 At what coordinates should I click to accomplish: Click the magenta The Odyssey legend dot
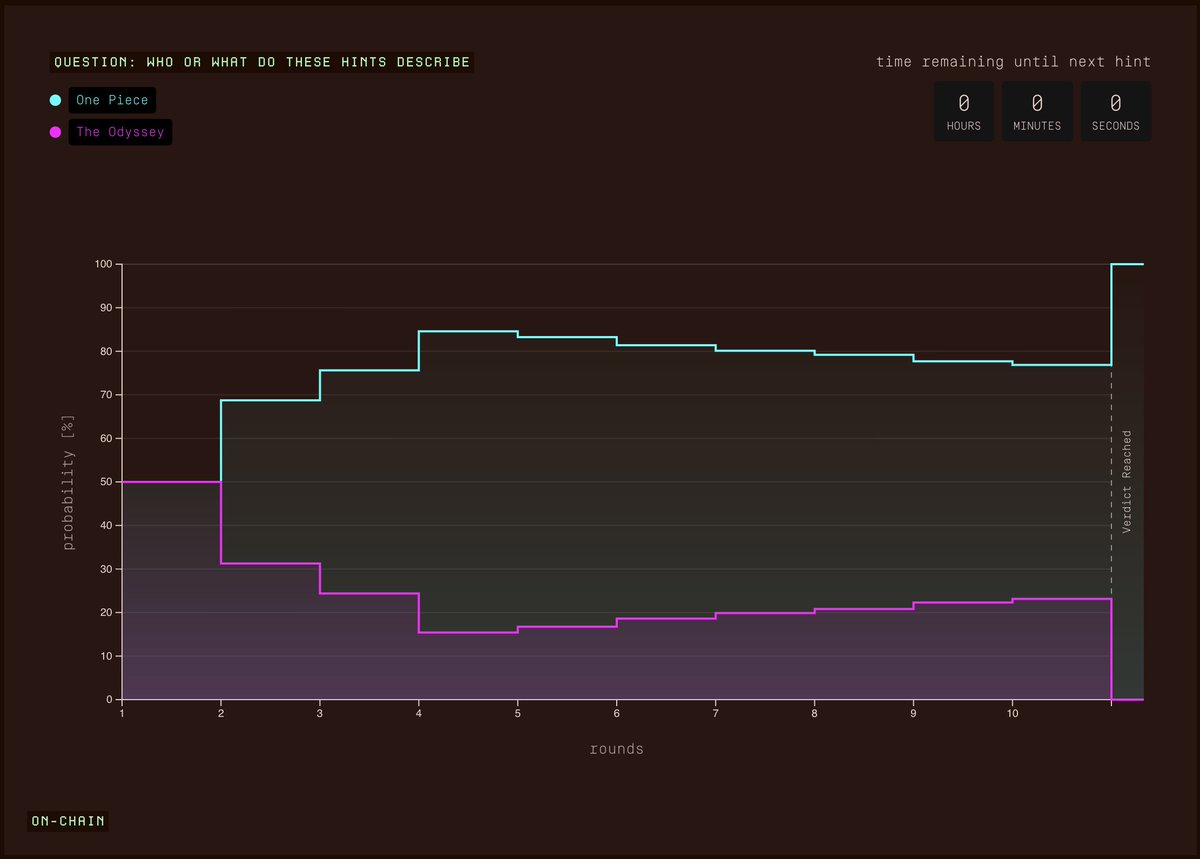coord(55,132)
